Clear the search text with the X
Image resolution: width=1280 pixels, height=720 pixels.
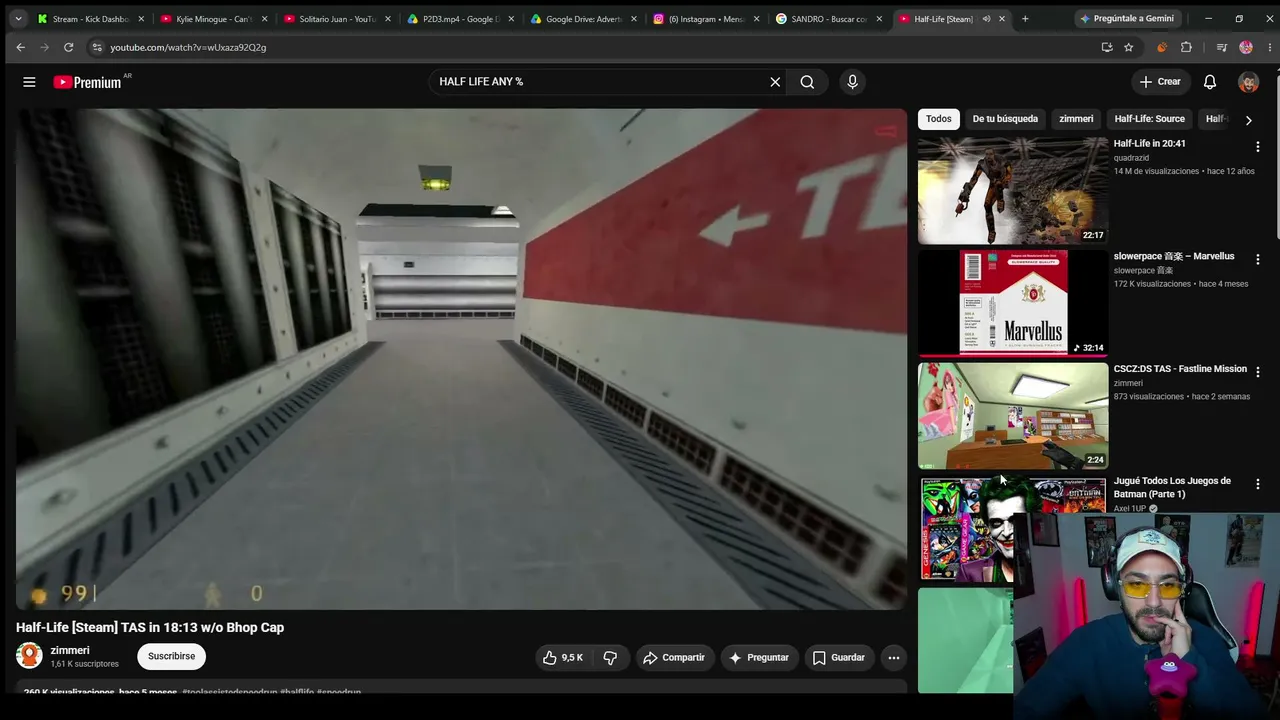coord(775,82)
